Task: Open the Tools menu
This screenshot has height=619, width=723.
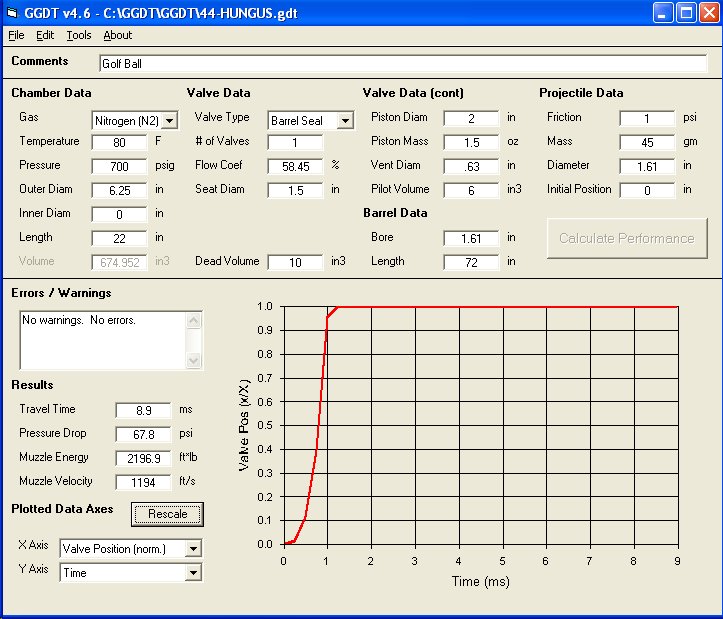Action: point(79,35)
